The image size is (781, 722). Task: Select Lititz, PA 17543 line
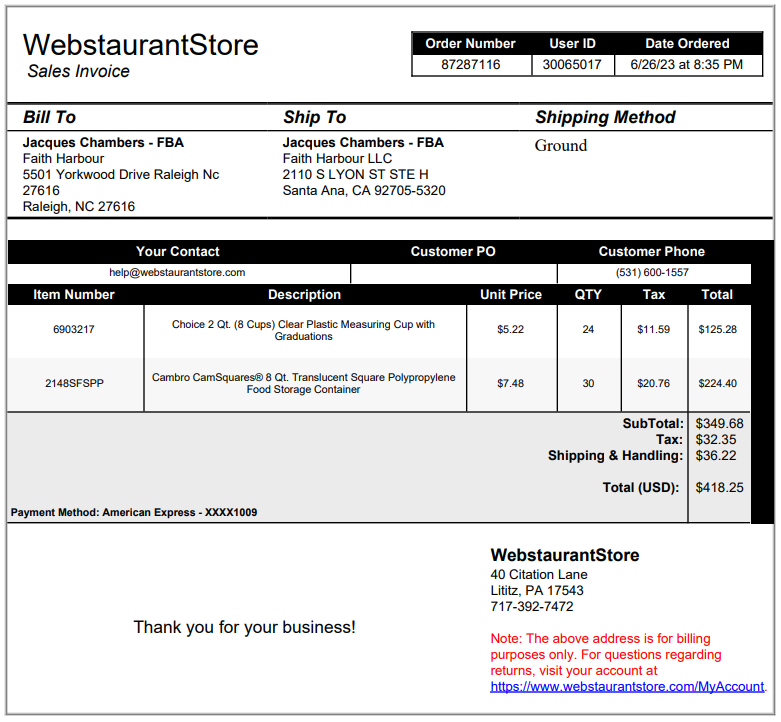[x=537, y=591]
